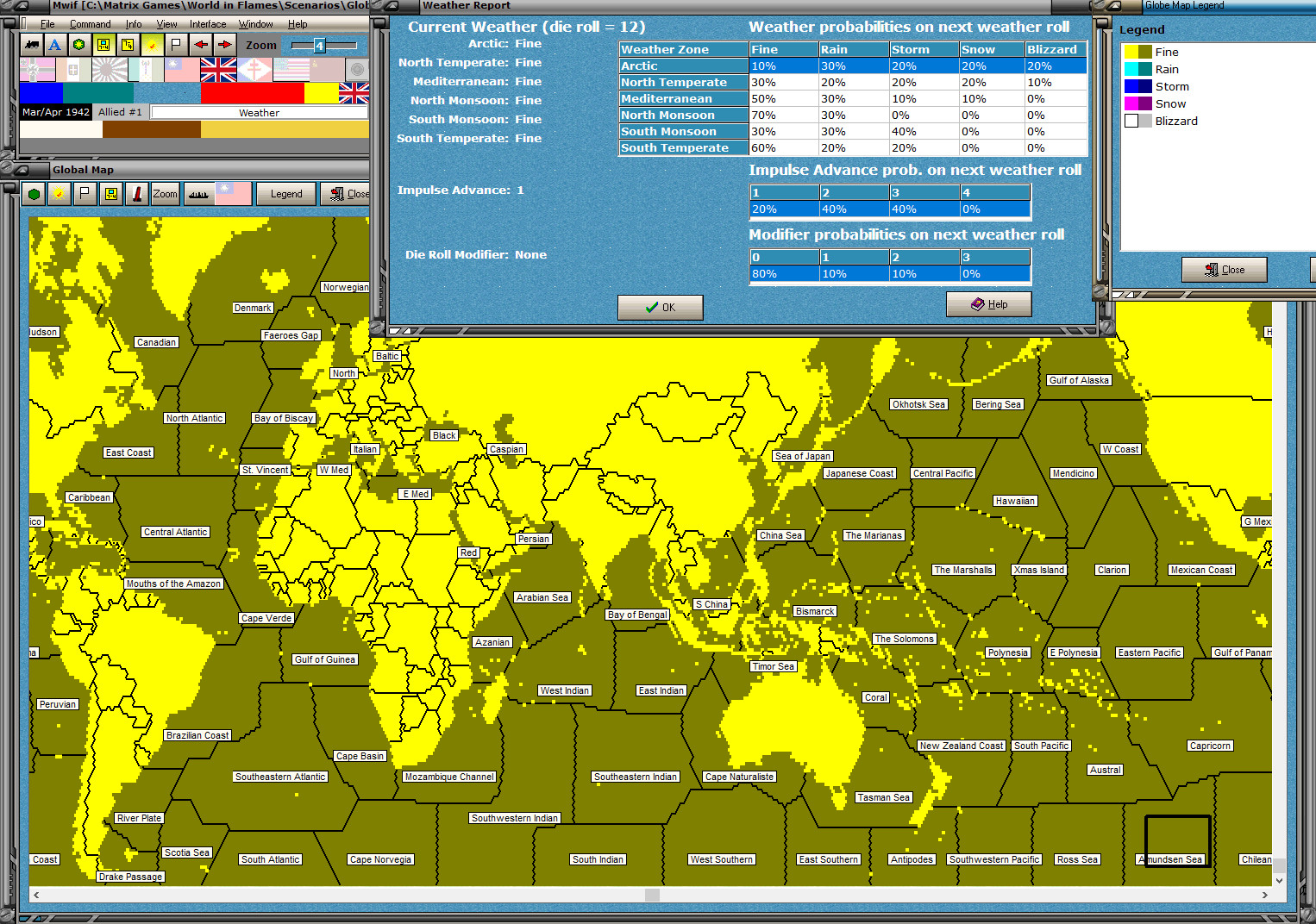Click the red right arrow toolbar button
Screen dimensions: 1316x924
click(x=224, y=44)
